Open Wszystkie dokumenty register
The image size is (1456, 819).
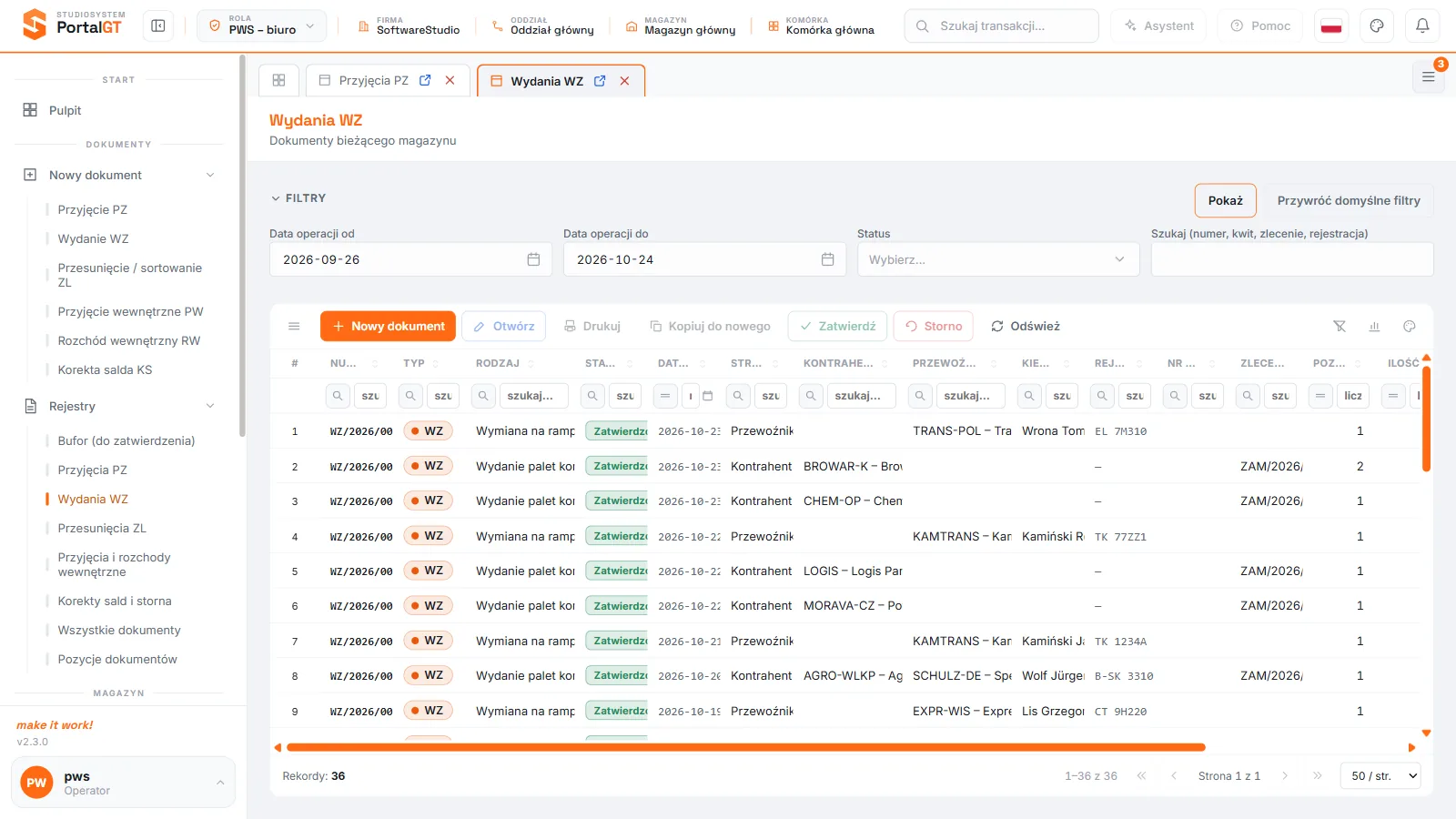point(119,630)
